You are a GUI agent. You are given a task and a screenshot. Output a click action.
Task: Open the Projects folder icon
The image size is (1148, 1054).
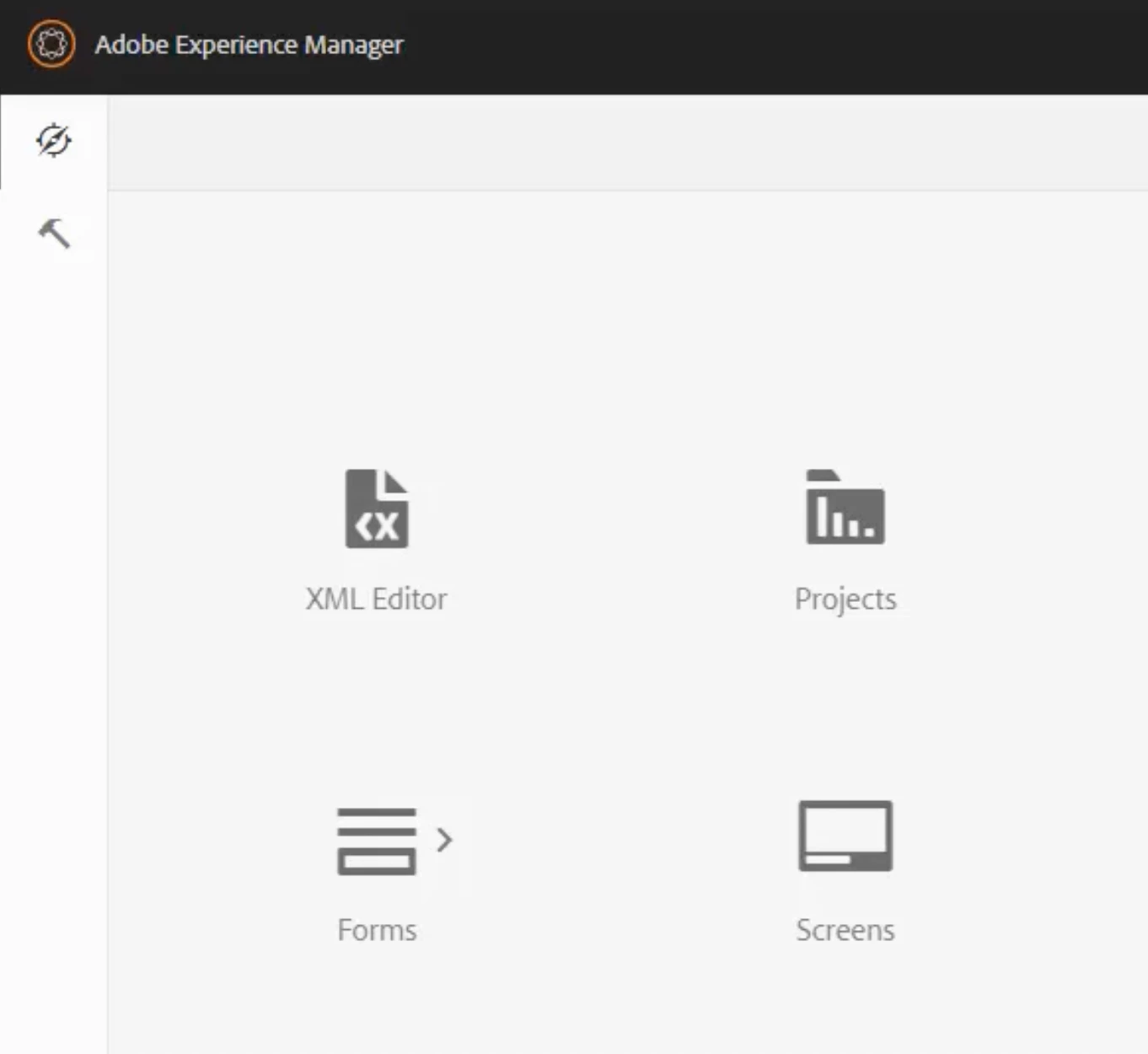845,507
